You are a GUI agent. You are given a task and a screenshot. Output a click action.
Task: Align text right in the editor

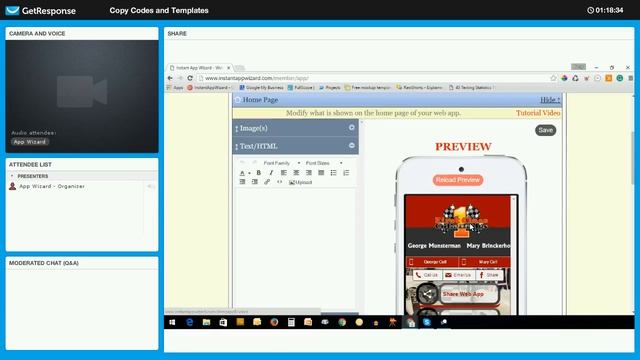coord(309,173)
